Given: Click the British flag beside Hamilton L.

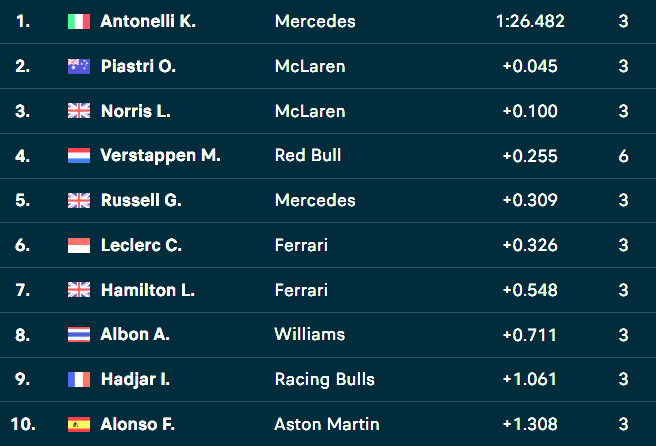Looking at the screenshot, I should pos(79,290).
